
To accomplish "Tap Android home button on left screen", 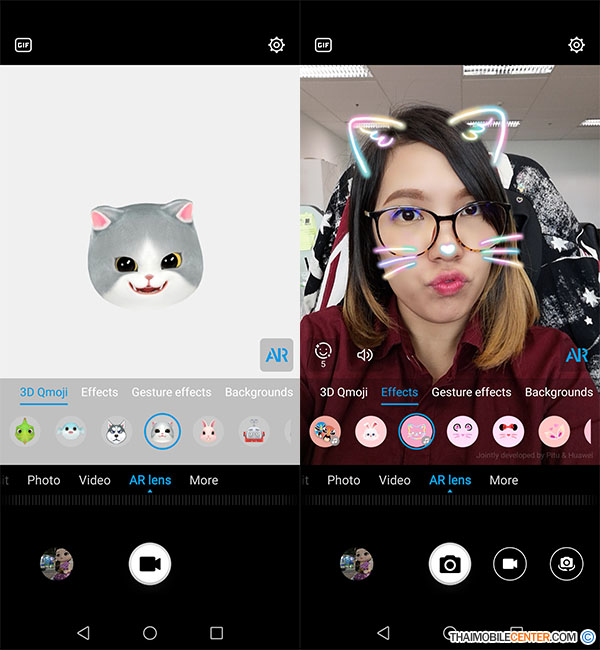I will pos(150,633).
